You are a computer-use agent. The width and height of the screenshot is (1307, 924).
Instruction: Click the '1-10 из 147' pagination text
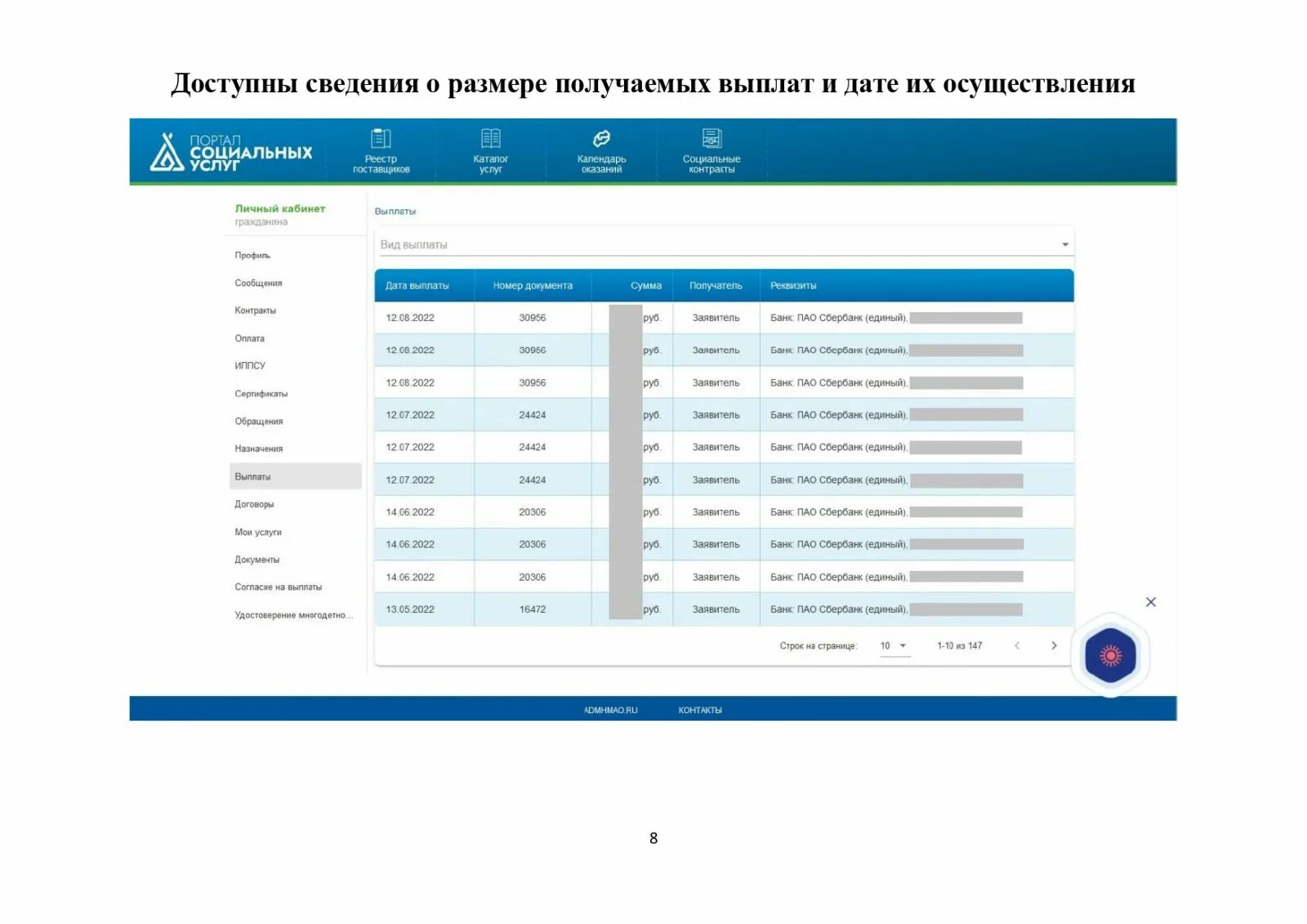pos(960,645)
